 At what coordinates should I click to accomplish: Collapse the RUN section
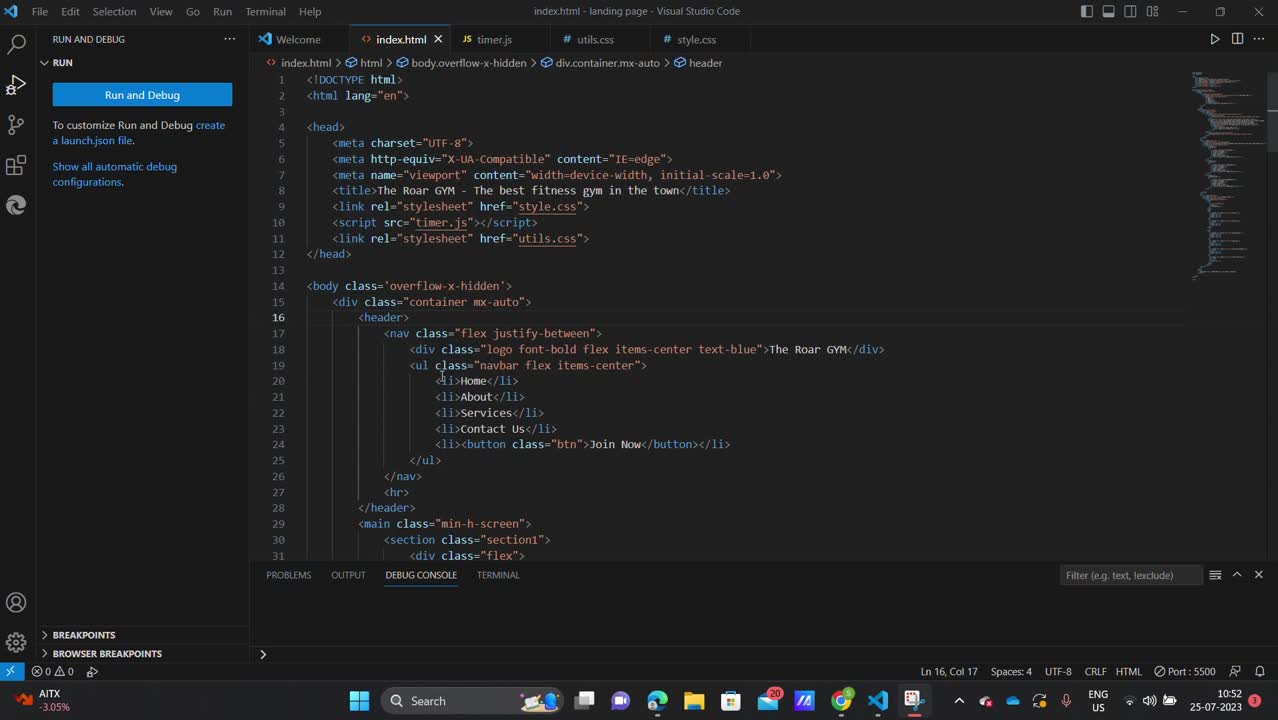point(62,63)
